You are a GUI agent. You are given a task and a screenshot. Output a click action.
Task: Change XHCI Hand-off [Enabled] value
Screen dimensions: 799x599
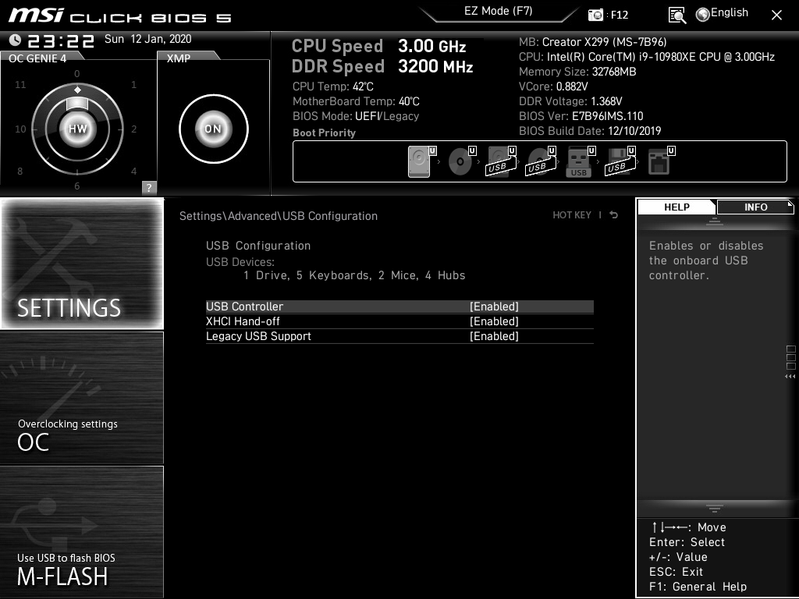tap(494, 321)
